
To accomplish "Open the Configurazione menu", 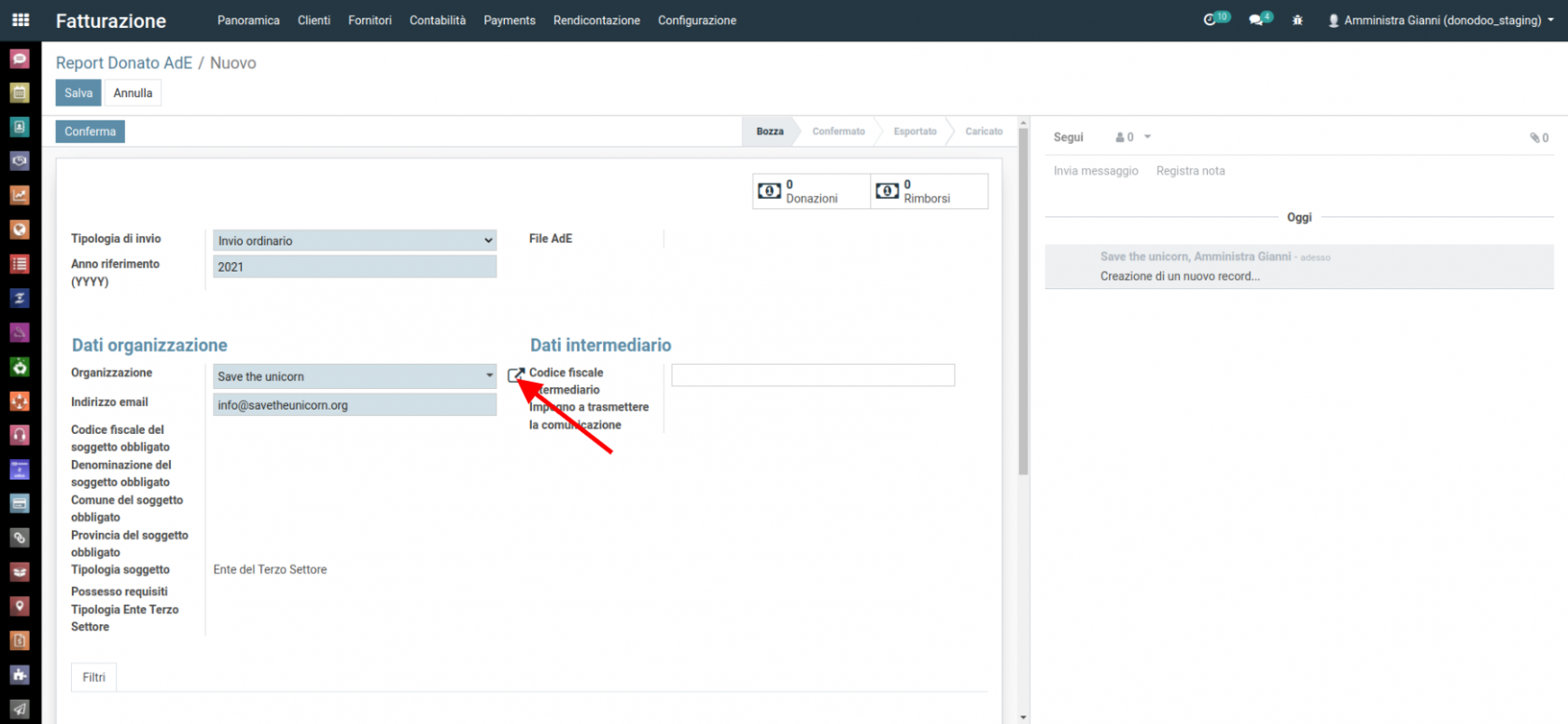I will pos(696,20).
